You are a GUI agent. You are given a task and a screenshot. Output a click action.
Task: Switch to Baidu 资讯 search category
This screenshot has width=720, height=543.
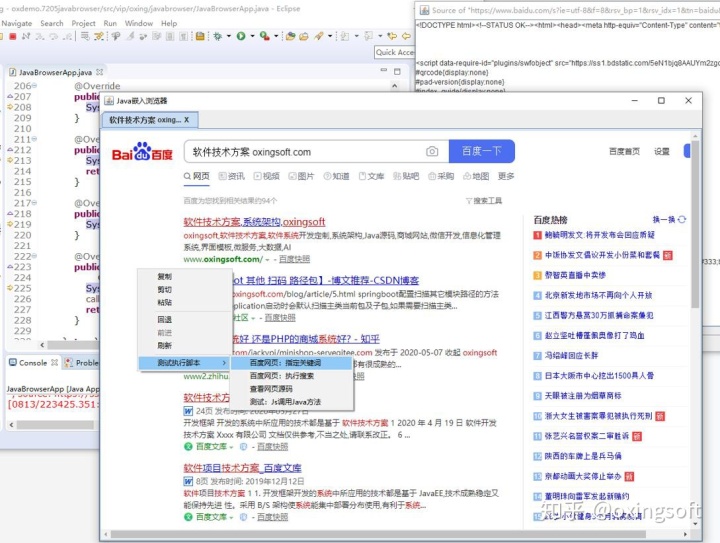pyautogui.click(x=232, y=176)
